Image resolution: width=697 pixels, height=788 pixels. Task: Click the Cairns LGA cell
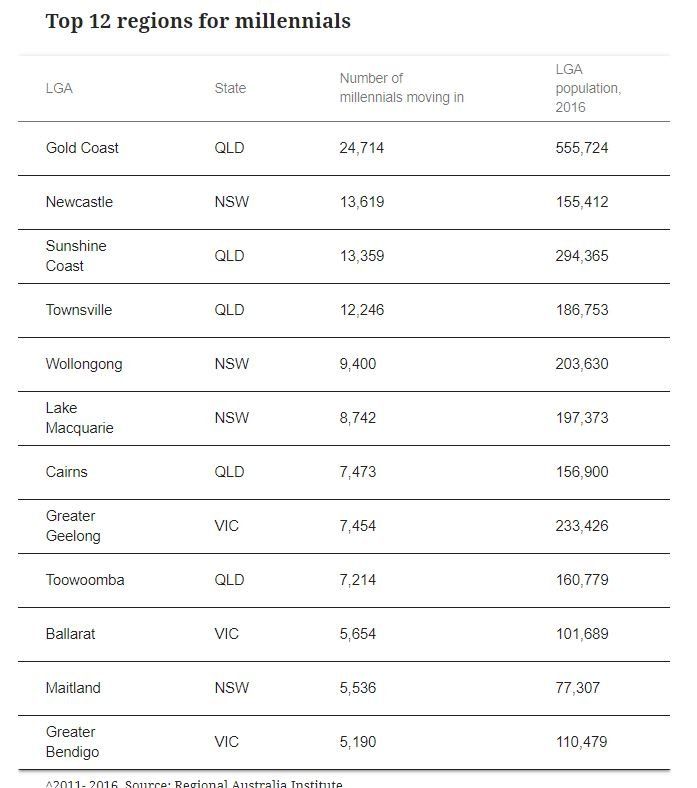pos(66,472)
